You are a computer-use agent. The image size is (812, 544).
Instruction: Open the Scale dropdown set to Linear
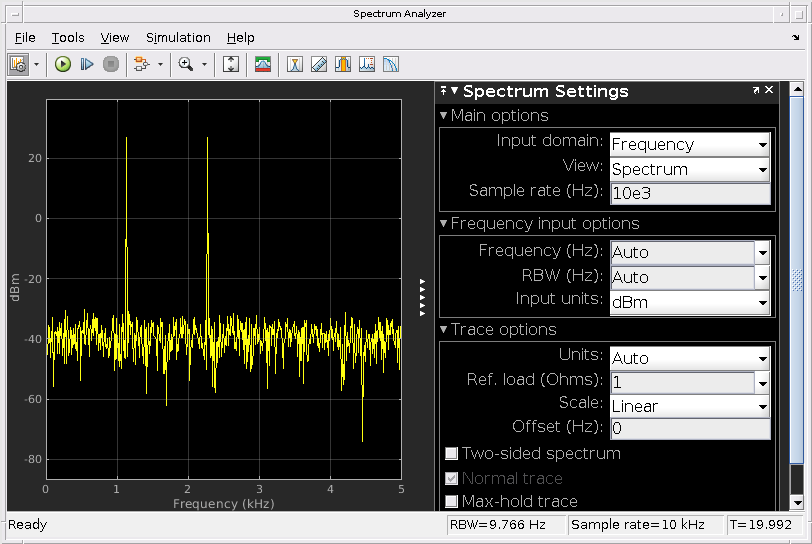[x=689, y=406]
